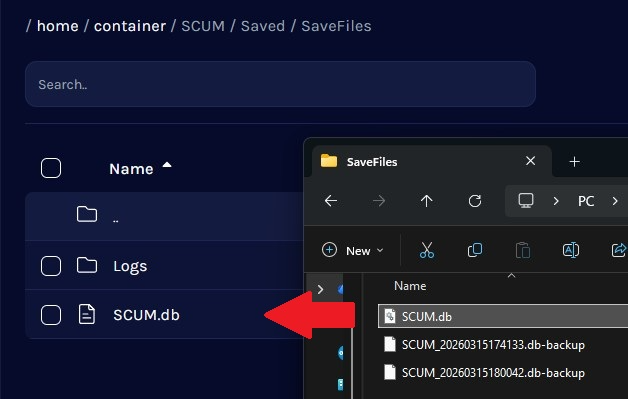Open the Saved breadcrumb link
The width and height of the screenshot is (628, 399).
pyautogui.click(x=263, y=26)
